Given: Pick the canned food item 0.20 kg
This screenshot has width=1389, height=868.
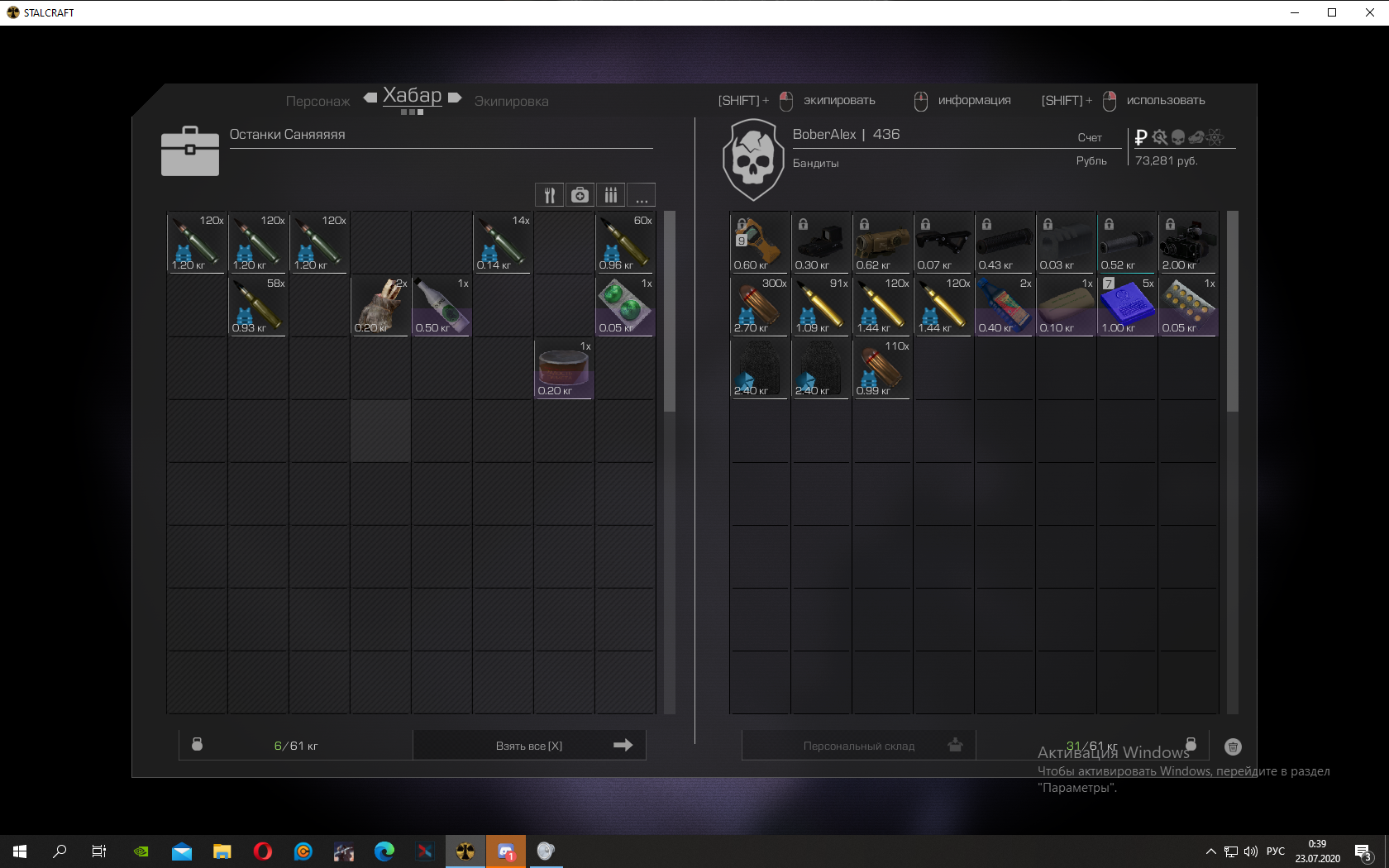Looking at the screenshot, I should click(564, 368).
